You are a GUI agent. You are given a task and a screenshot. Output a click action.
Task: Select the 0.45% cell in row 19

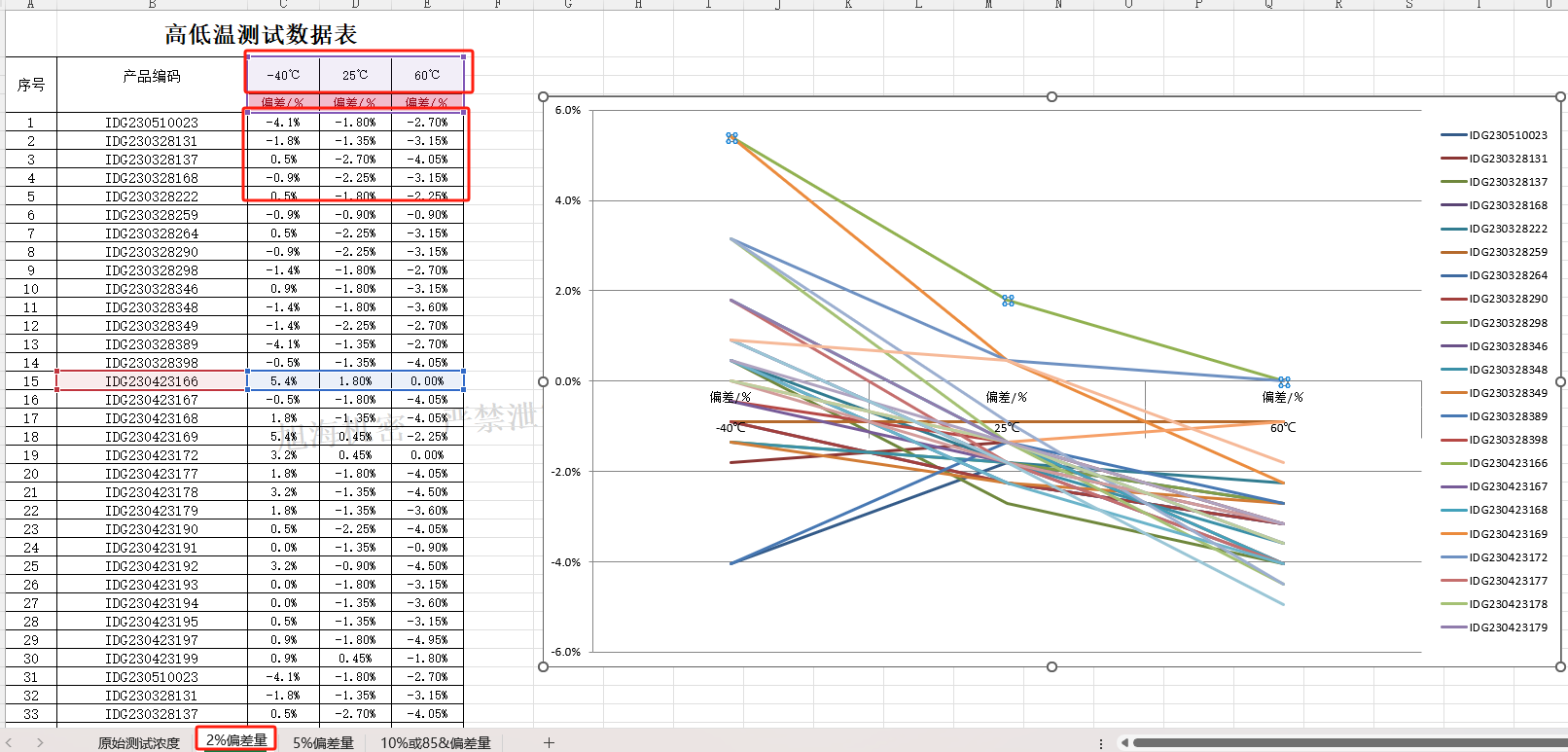tap(355, 455)
